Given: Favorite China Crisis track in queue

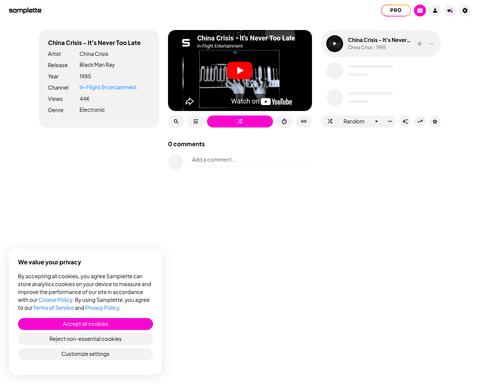Looking at the screenshot, I should point(420,44).
